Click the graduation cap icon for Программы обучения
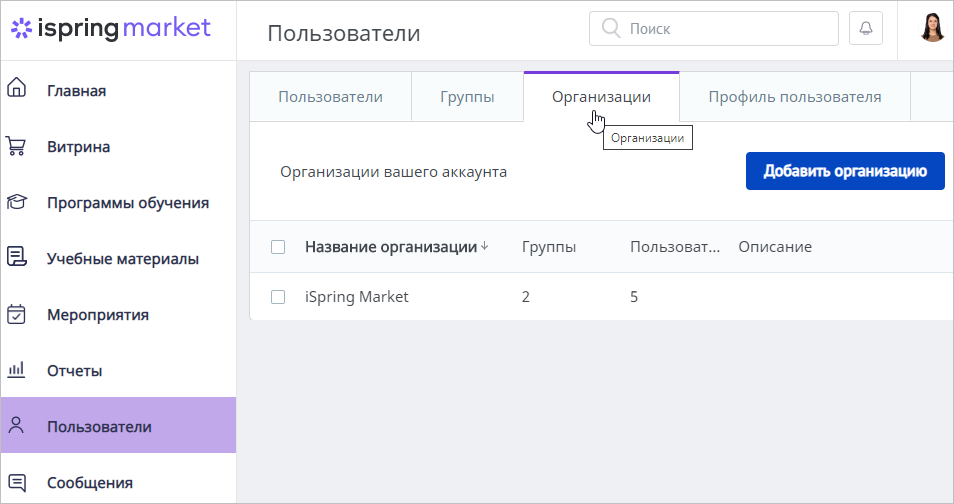Screen dimensions: 954x504 [16, 201]
